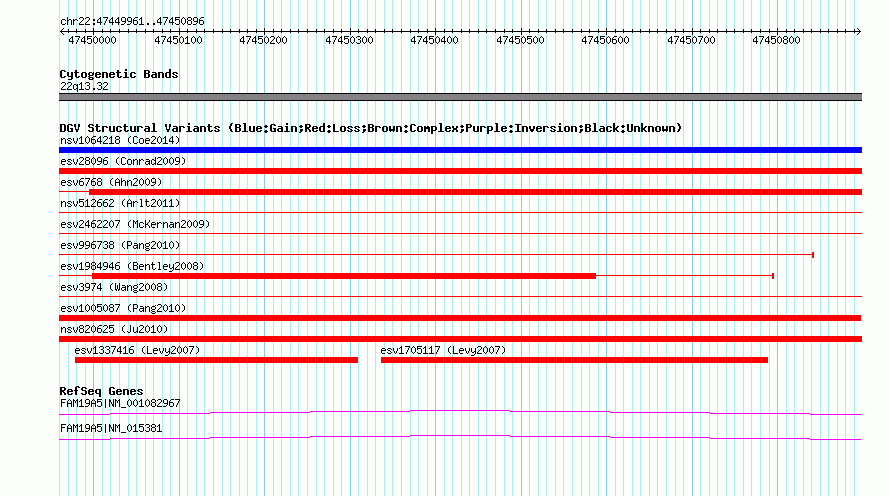
Task: Select the red bar under esv28096
Action: pos(460,171)
